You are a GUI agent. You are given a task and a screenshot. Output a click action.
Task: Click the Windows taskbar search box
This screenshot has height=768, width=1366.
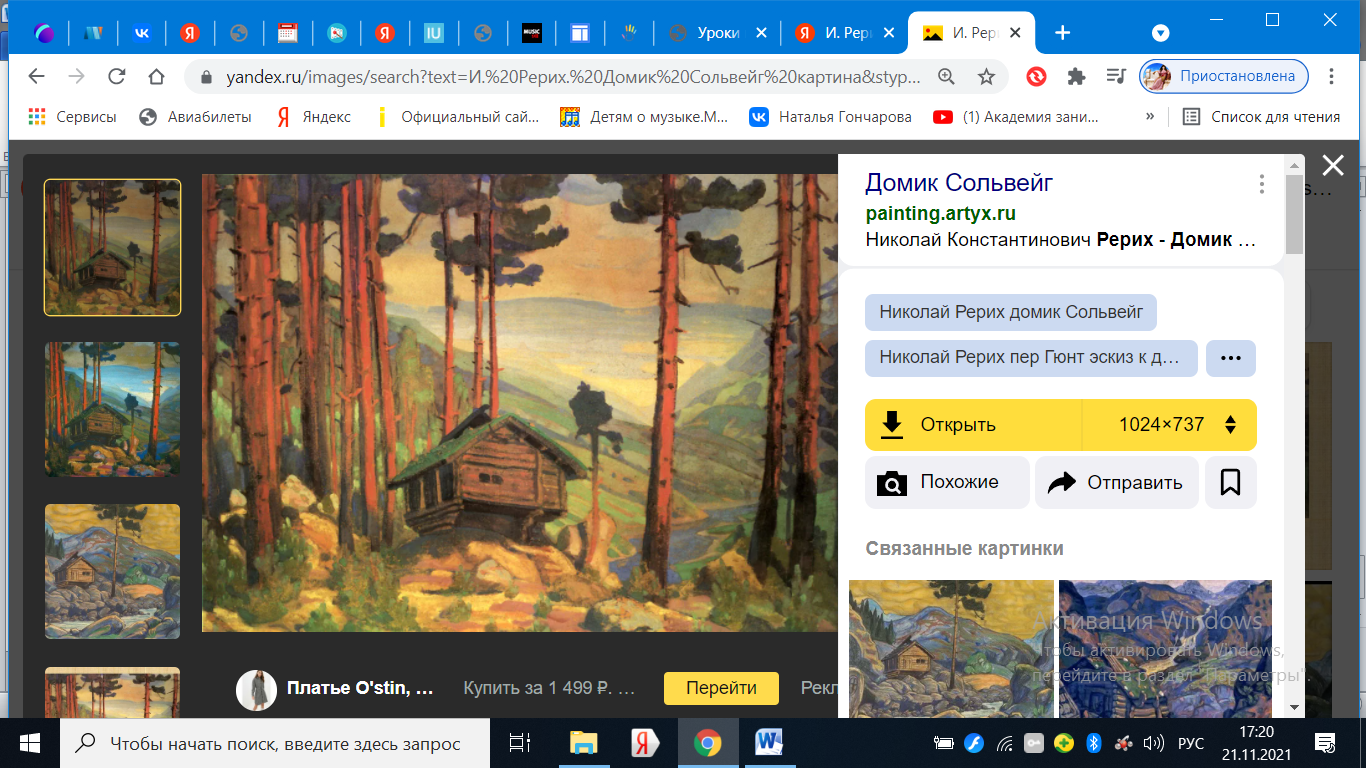pyautogui.click(x=275, y=743)
